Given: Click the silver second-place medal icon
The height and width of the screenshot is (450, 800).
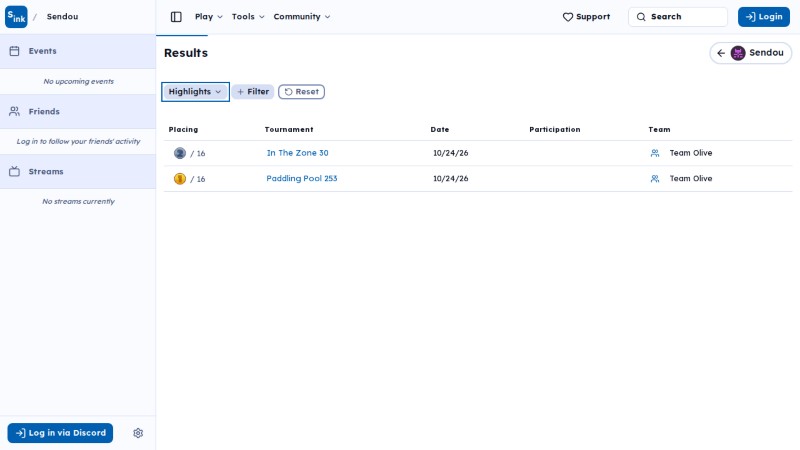Looking at the screenshot, I should click(x=180, y=153).
